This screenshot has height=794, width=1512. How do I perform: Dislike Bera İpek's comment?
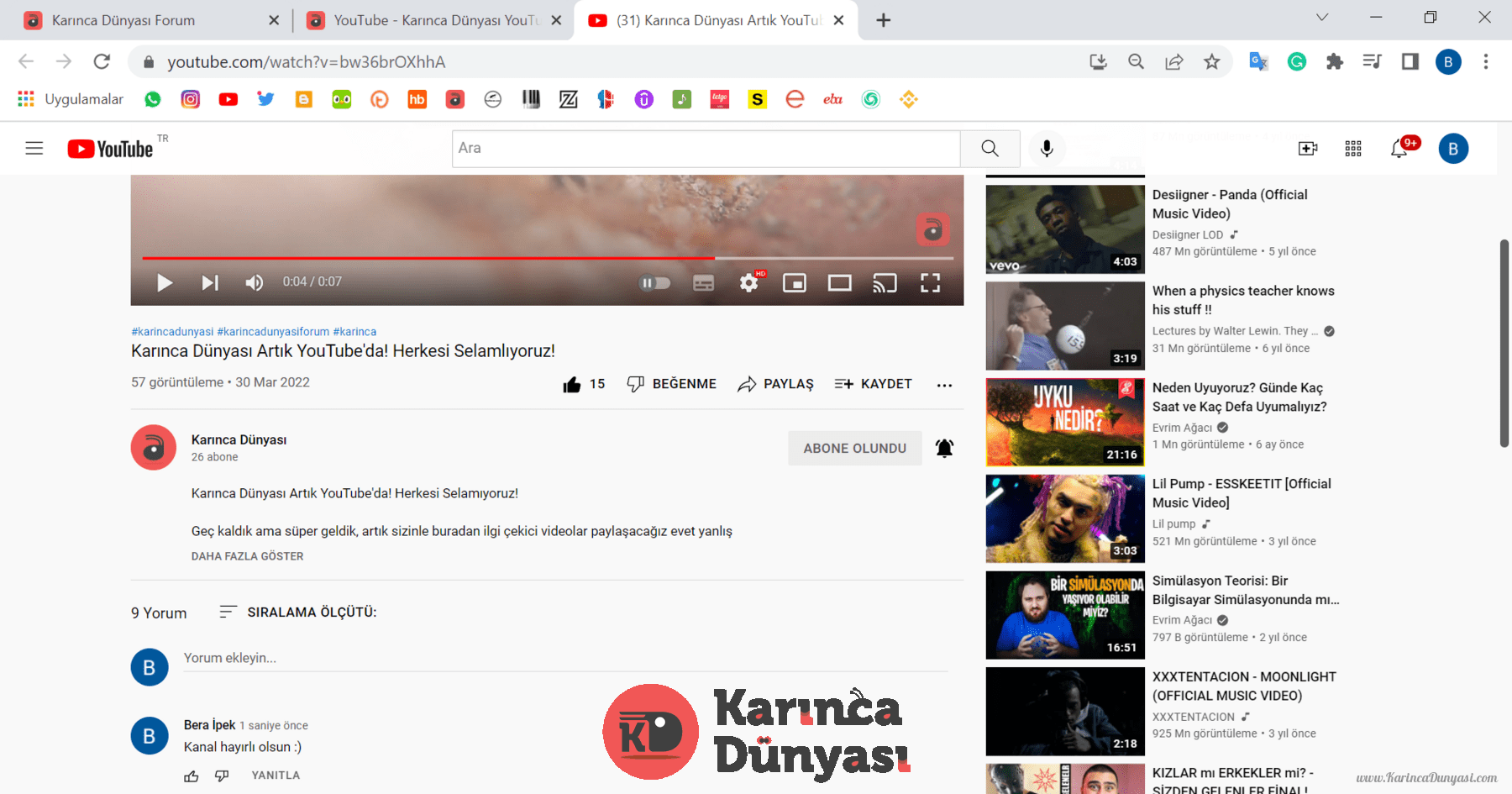(222, 776)
